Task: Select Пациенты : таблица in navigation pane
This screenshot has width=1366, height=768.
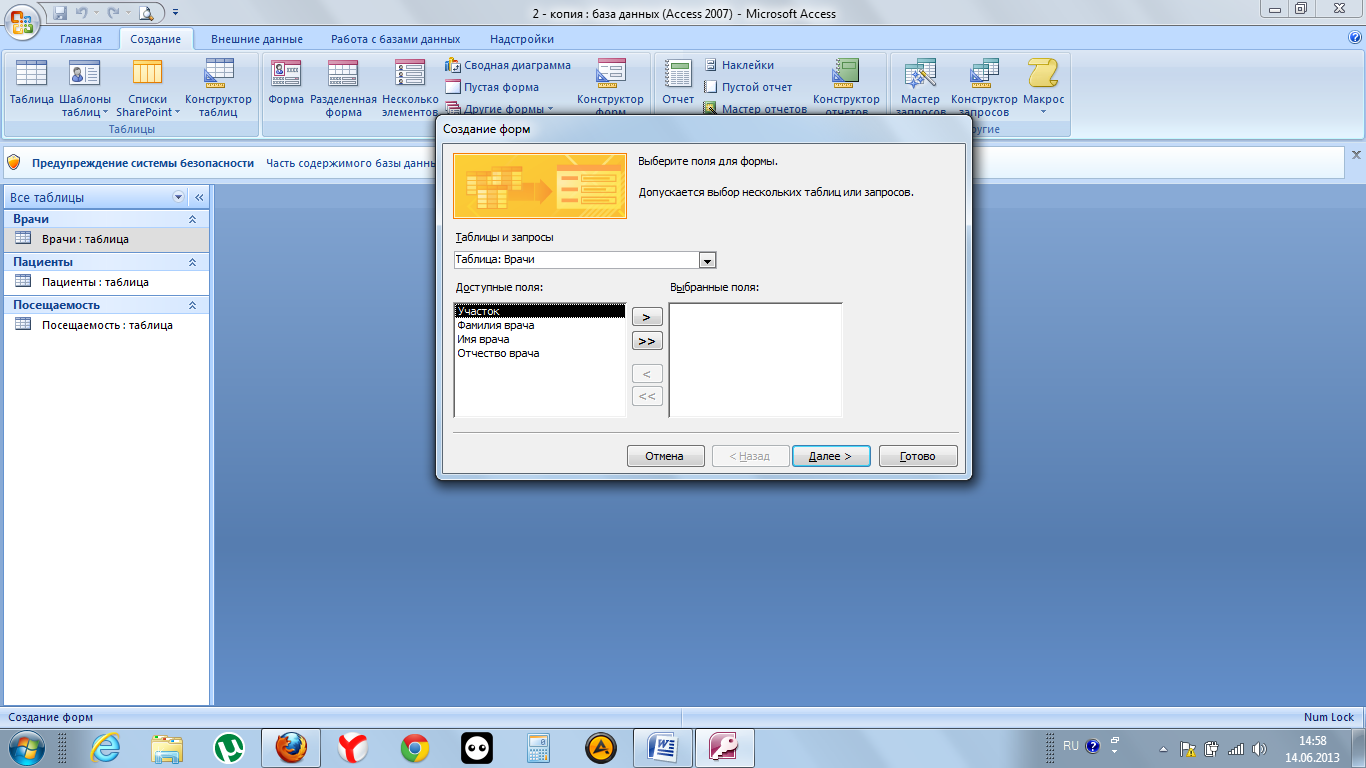Action: point(107,282)
